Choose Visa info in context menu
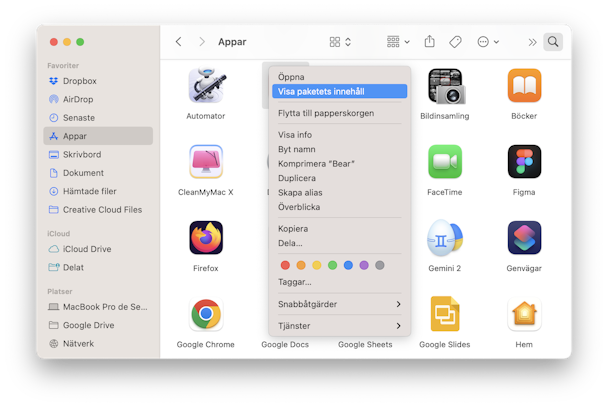The image size is (608, 407). coord(339,135)
